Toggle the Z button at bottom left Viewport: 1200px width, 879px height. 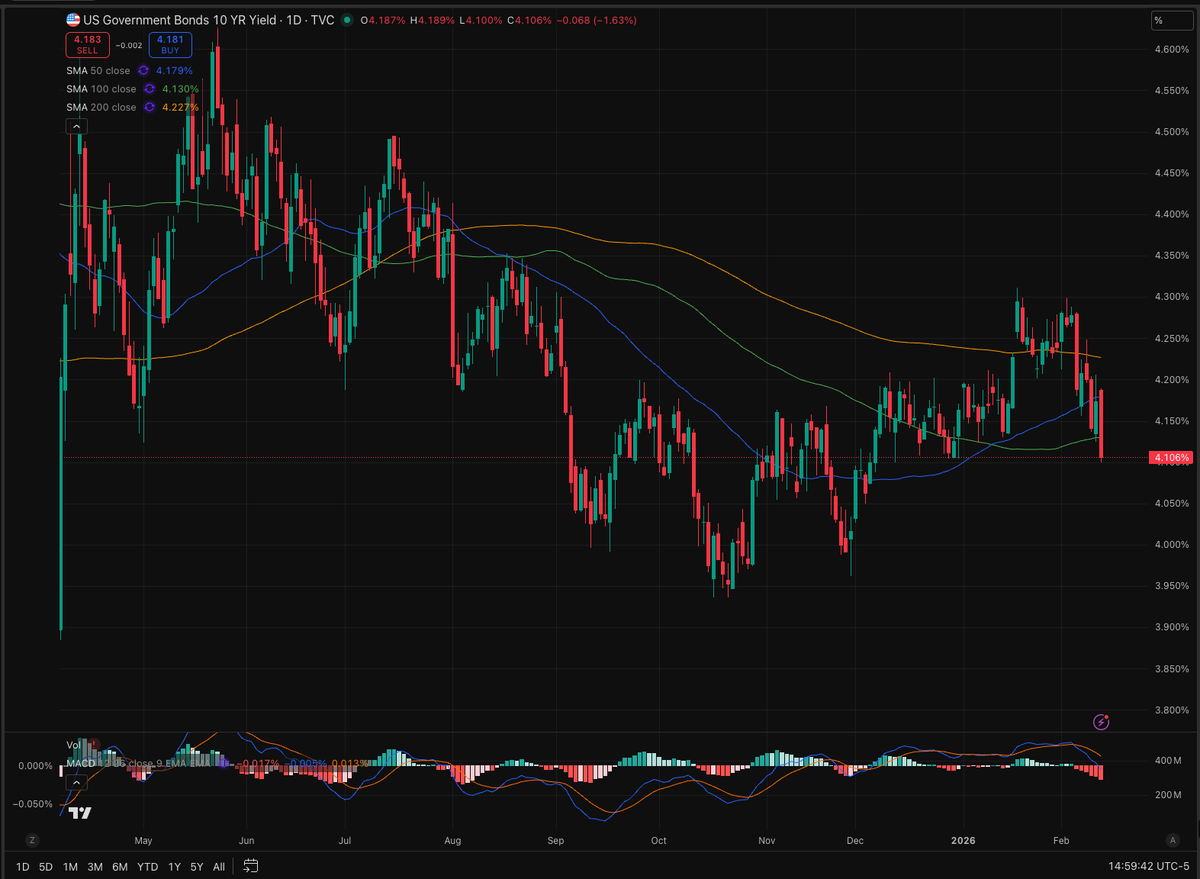33,839
